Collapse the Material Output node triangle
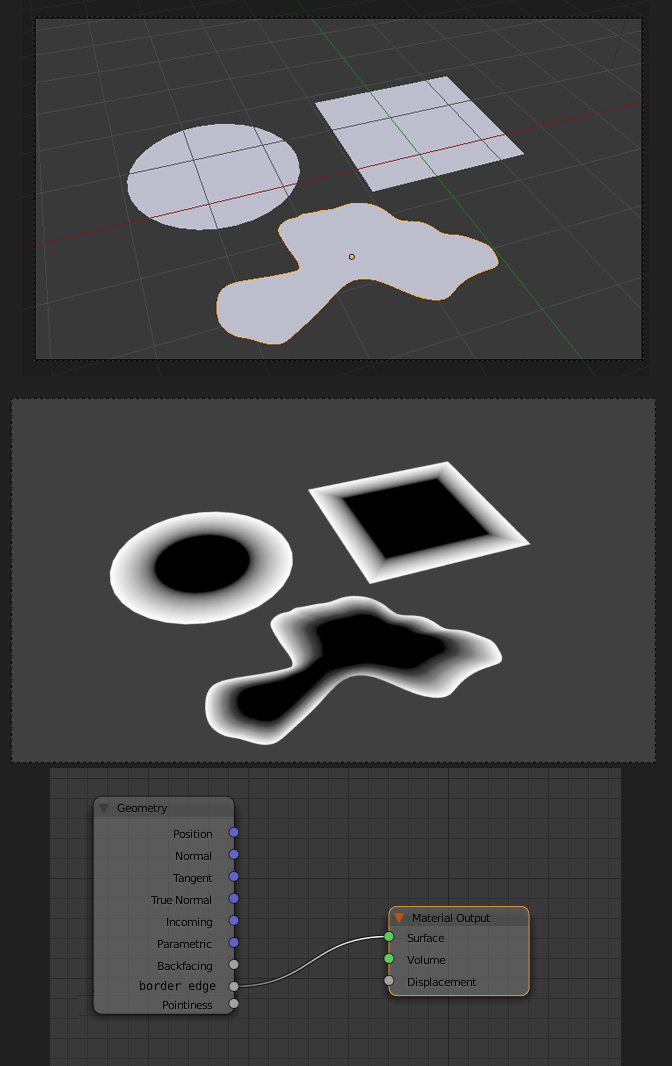672x1066 pixels. tap(399, 918)
